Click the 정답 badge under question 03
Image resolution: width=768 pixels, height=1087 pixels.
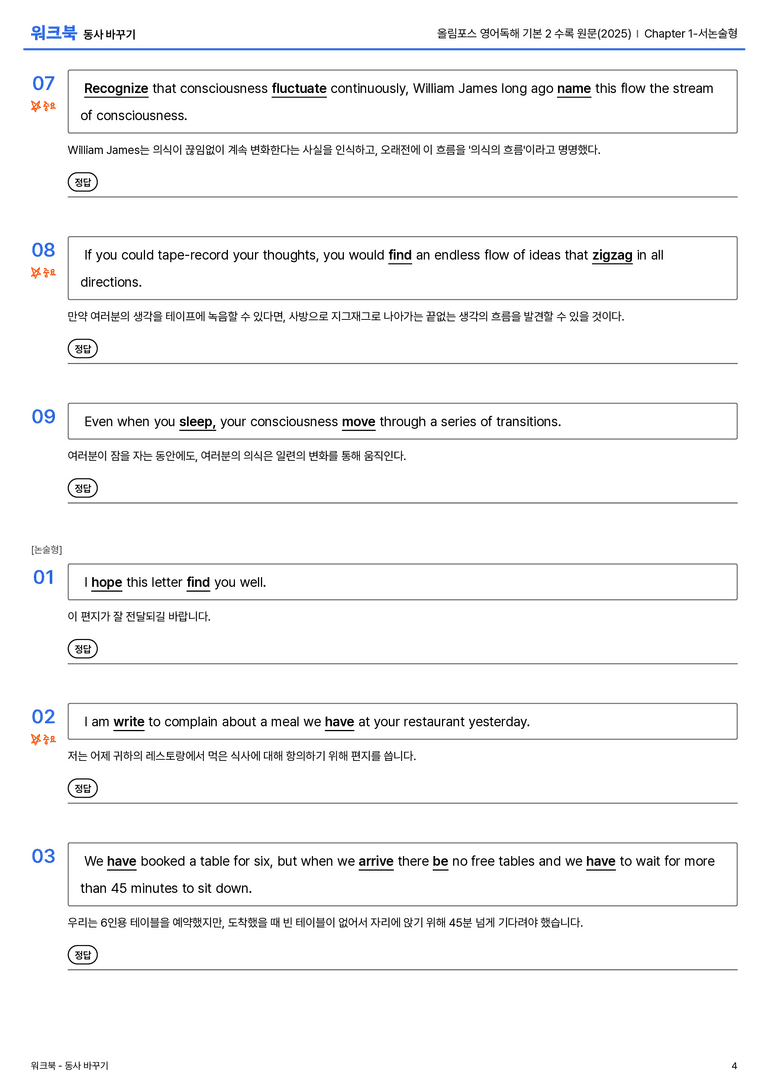(x=82, y=955)
